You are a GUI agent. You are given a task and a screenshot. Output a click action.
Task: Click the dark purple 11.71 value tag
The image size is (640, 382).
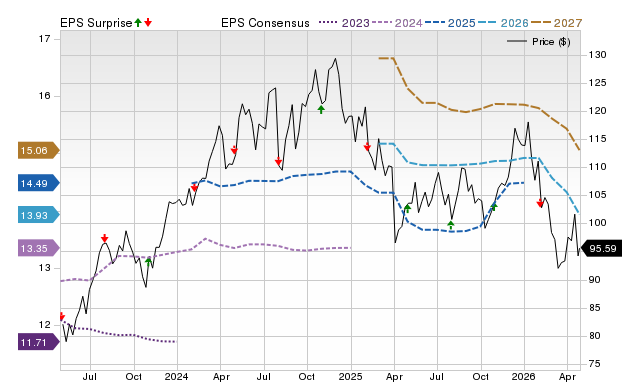pos(39,342)
